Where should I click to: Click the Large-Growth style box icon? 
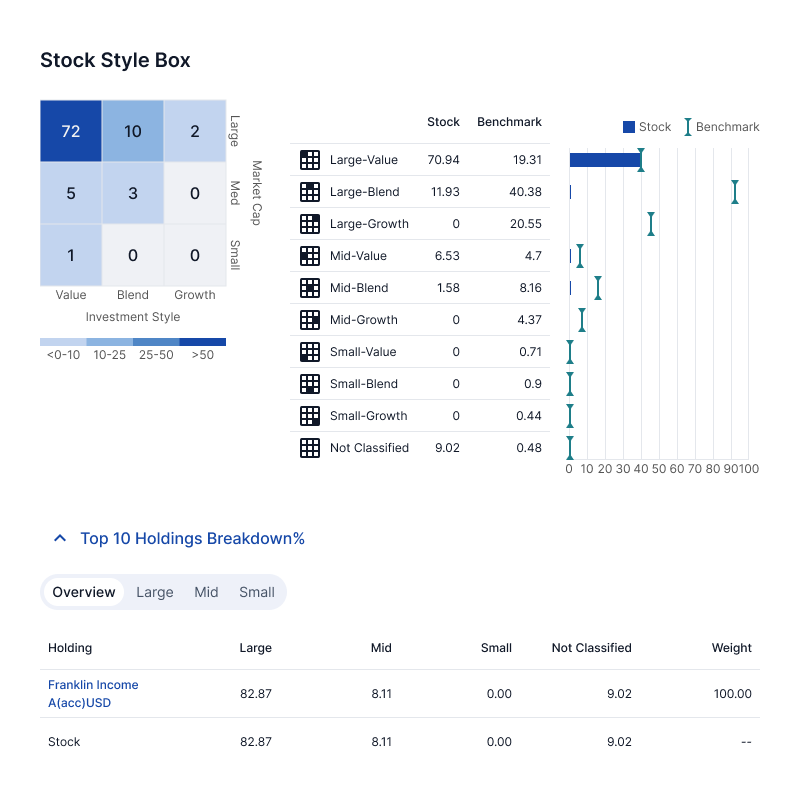[x=310, y=224]
